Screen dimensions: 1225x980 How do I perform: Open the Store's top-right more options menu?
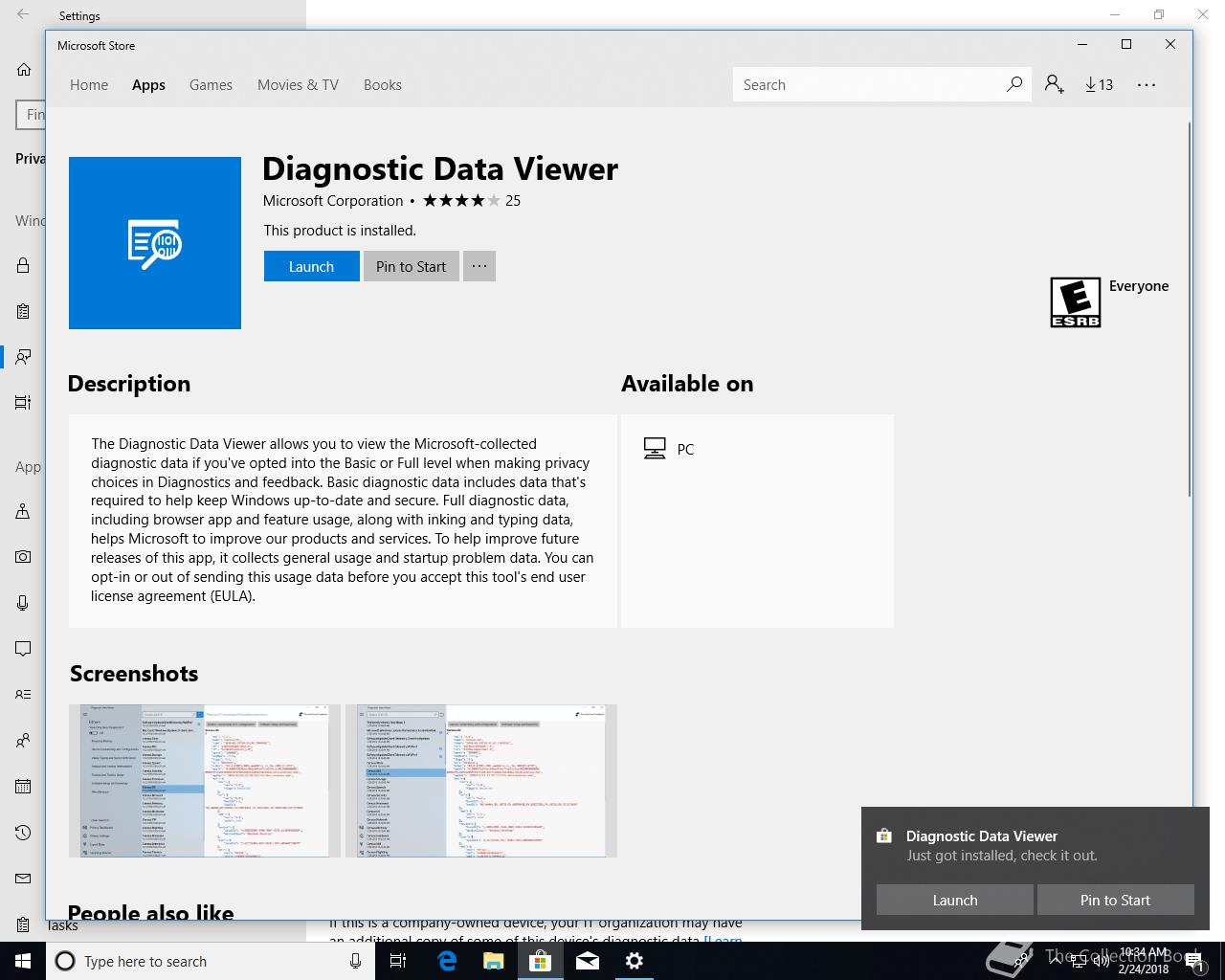pyautogui.click(x=1146, y=84)
